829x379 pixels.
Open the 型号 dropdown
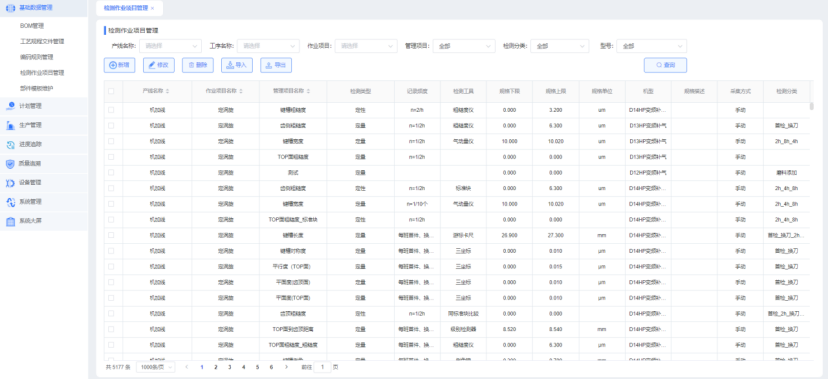click(x=651, y=46)
